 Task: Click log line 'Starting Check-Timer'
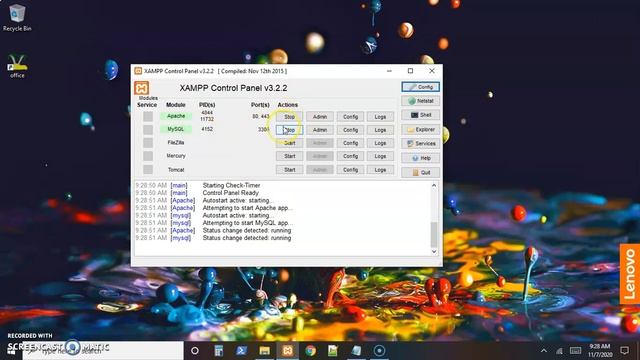tap(231, 185)
